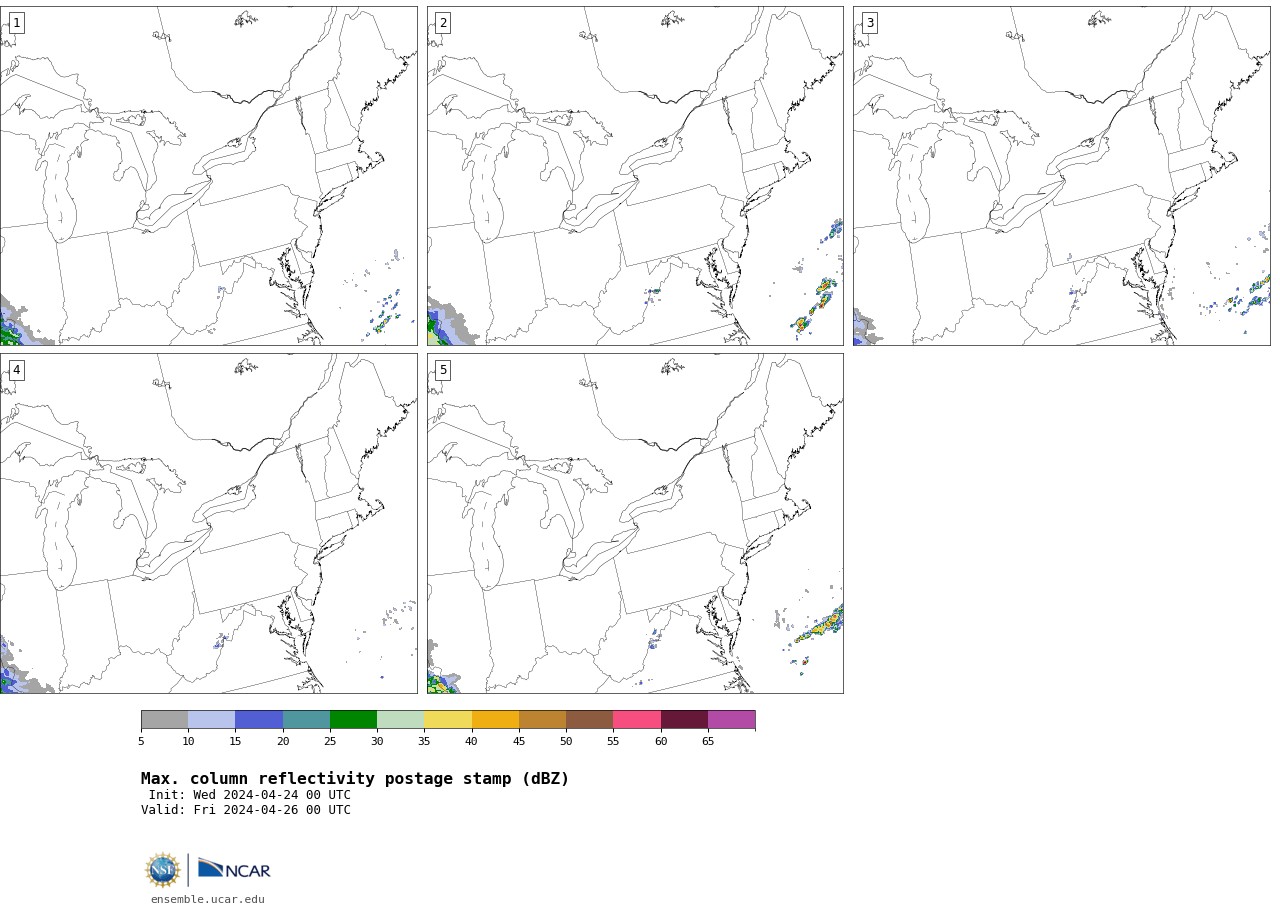Click the colorbar tick label 5
The image size is (1280, 910).
tap(141, 742)
